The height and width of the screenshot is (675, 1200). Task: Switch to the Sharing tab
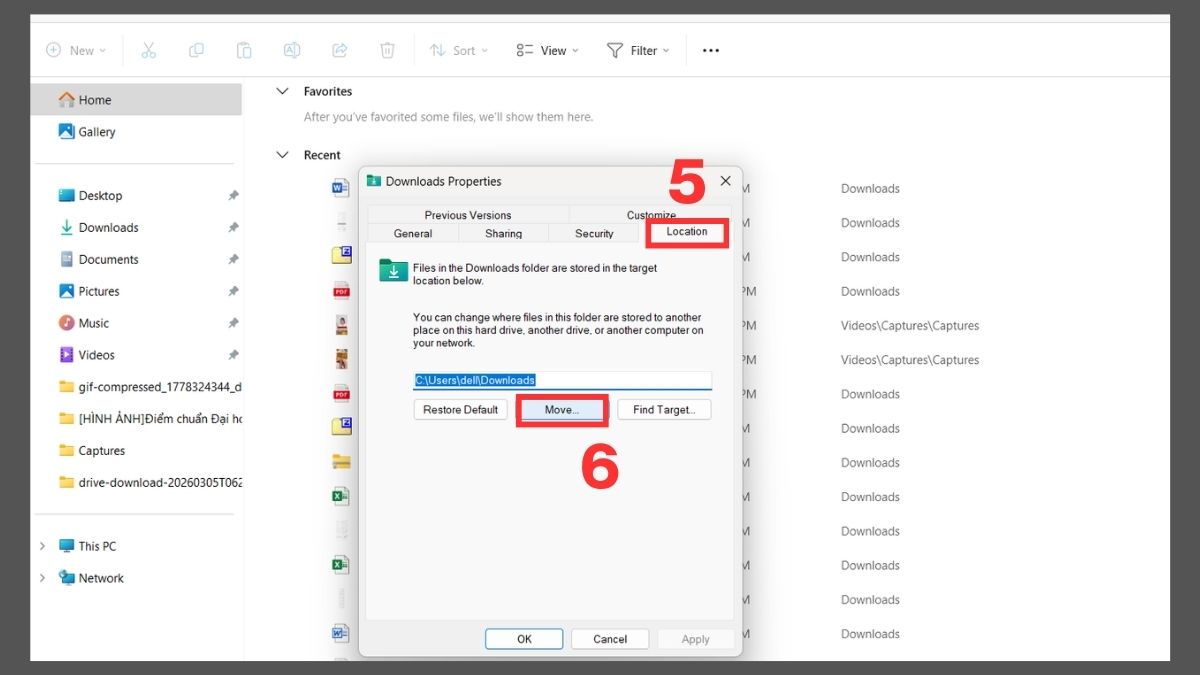click(503, 233)
